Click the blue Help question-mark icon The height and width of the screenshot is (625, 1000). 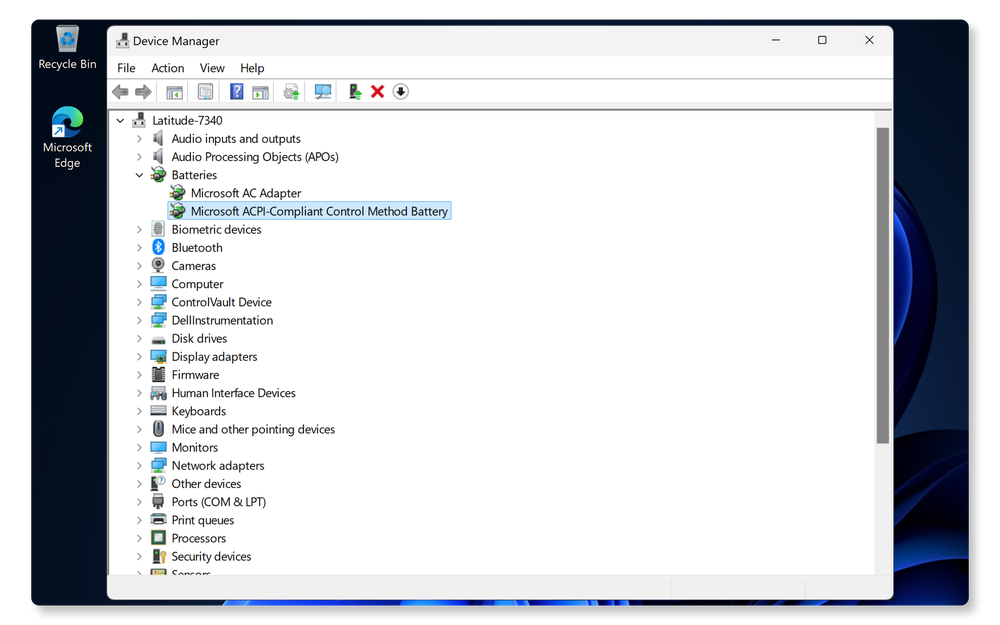click(237, 92)
